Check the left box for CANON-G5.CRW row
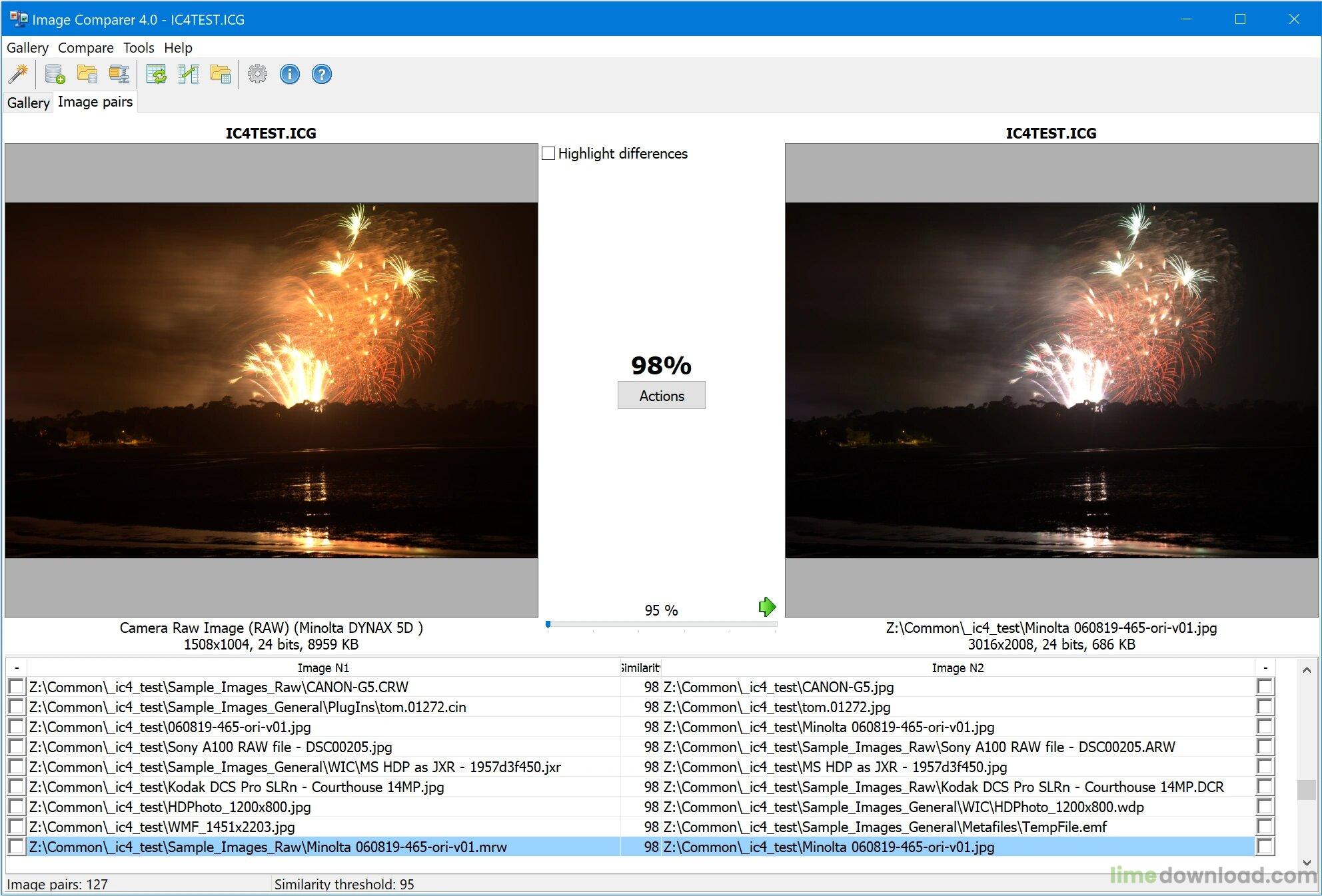This screenshot has width=1322, height=896. 16,687
